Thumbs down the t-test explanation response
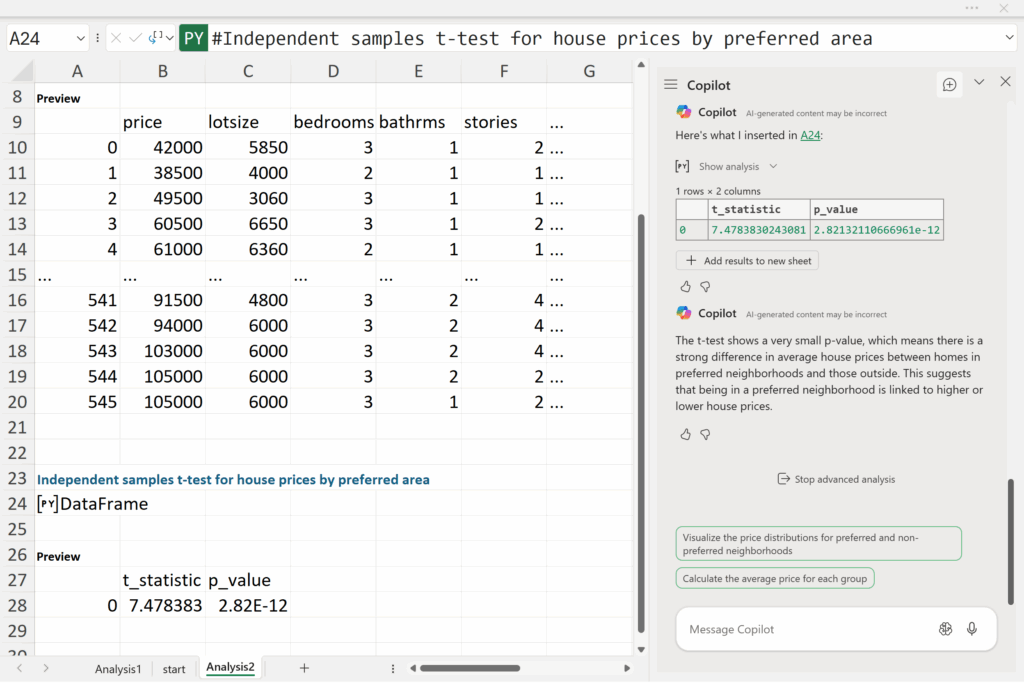The height and width of the screenshot is (683, 1024). click(x=705, y=434)
